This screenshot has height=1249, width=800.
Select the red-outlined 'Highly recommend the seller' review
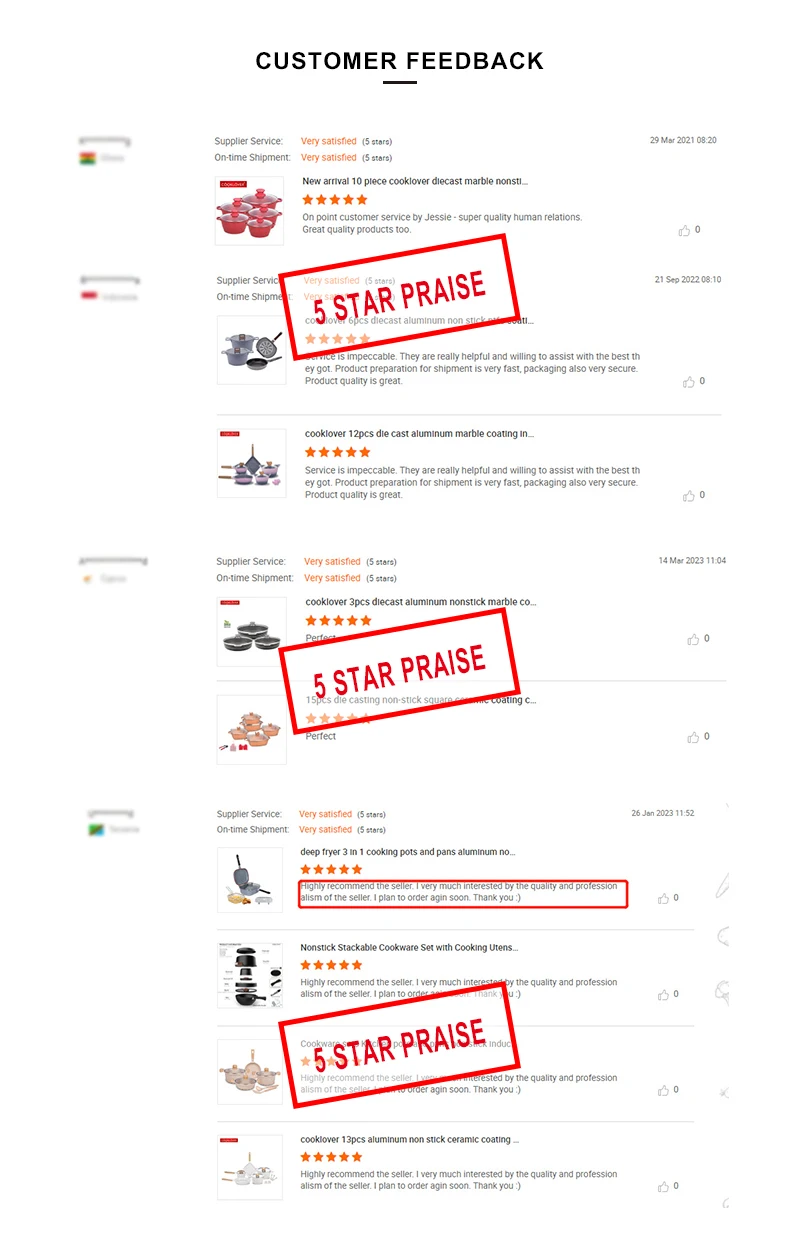click(x=463, y=893)
